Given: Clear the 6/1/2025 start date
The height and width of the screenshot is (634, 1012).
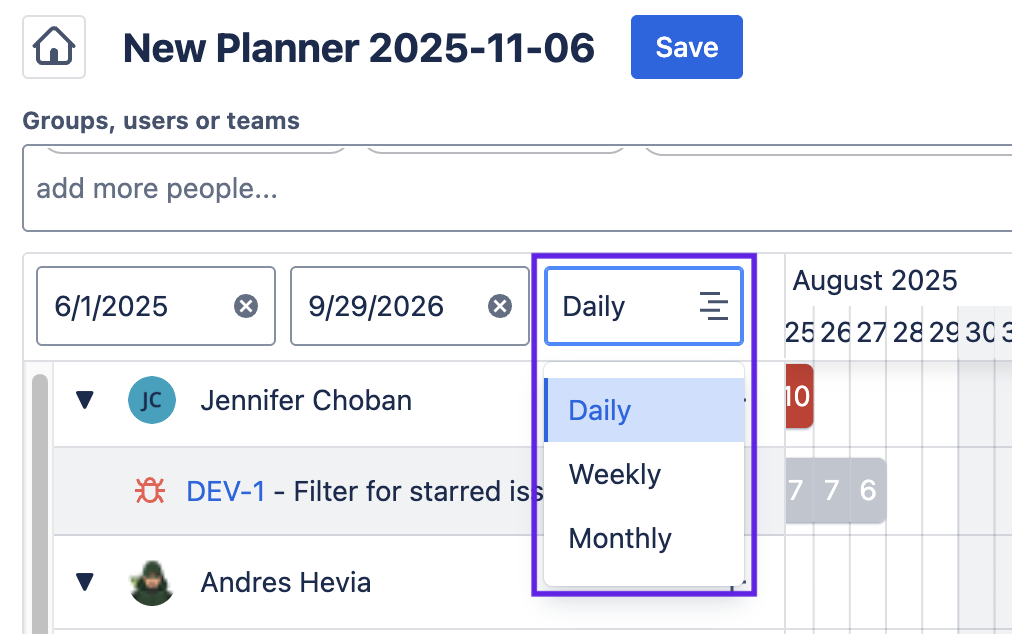Looking at the screenshot, I should (246, 306).
